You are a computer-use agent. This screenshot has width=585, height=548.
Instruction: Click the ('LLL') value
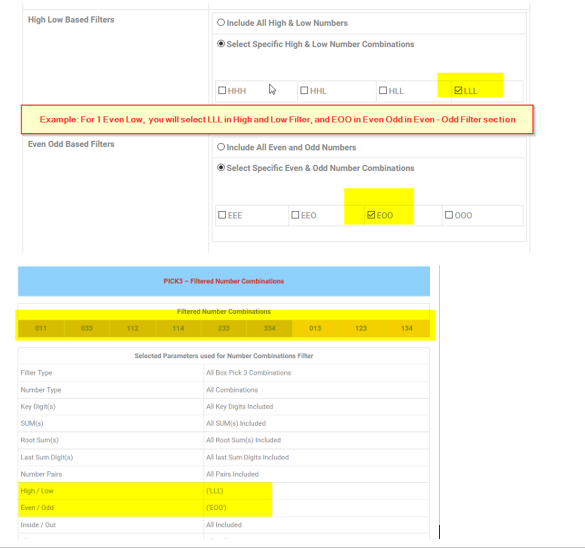click(215, 491)
